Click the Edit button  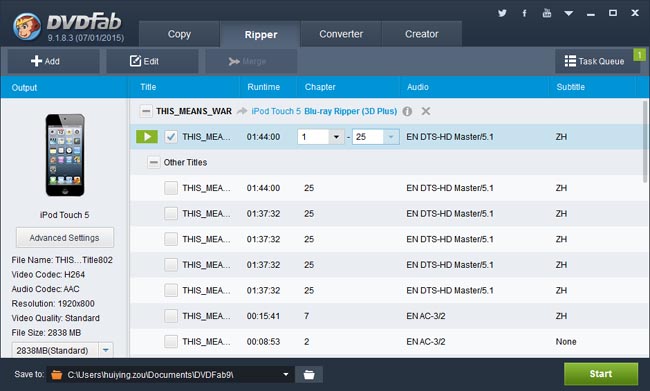point(152,61)
